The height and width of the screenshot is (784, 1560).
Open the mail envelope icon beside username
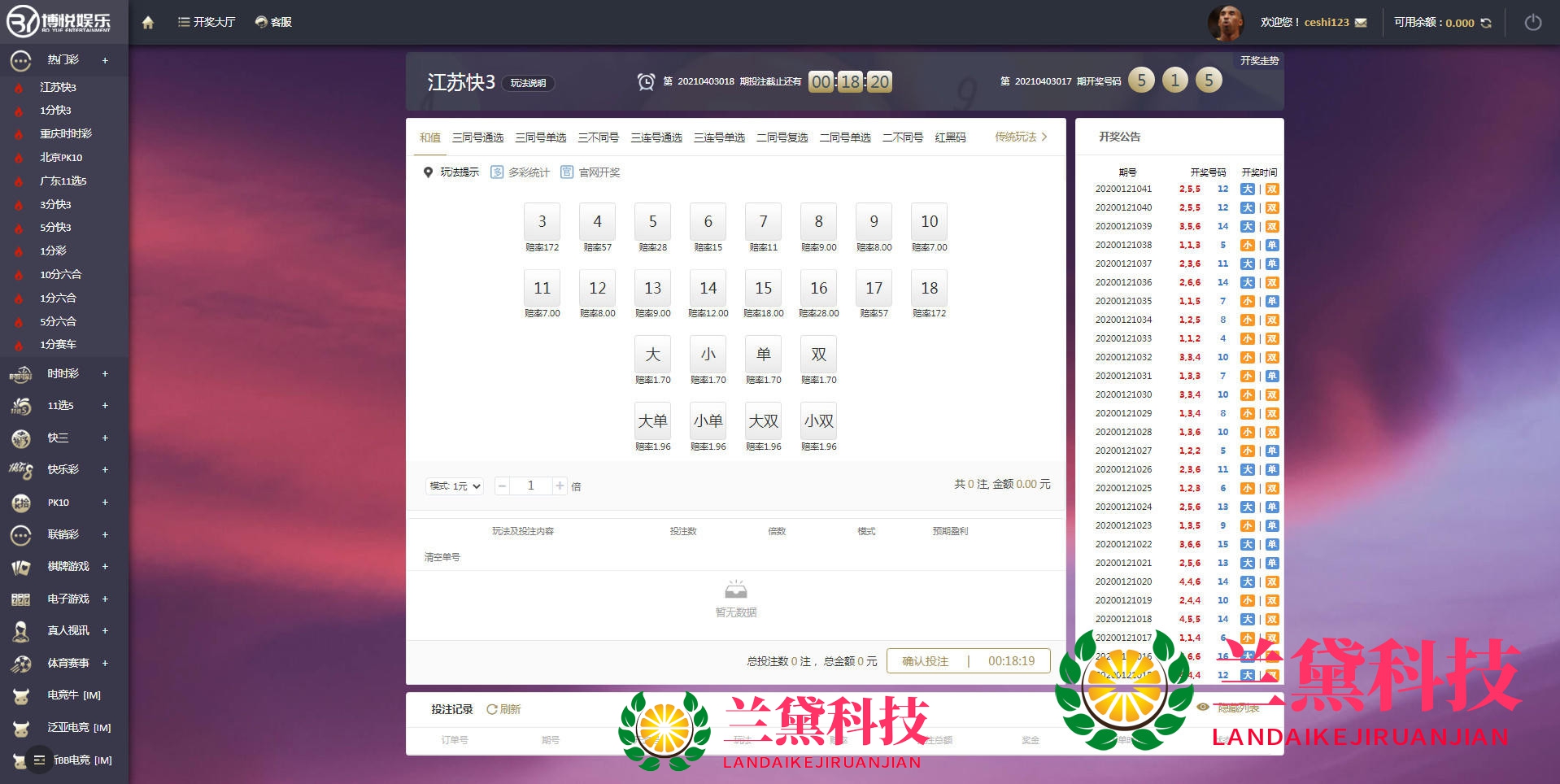[x=1362, y=23]
